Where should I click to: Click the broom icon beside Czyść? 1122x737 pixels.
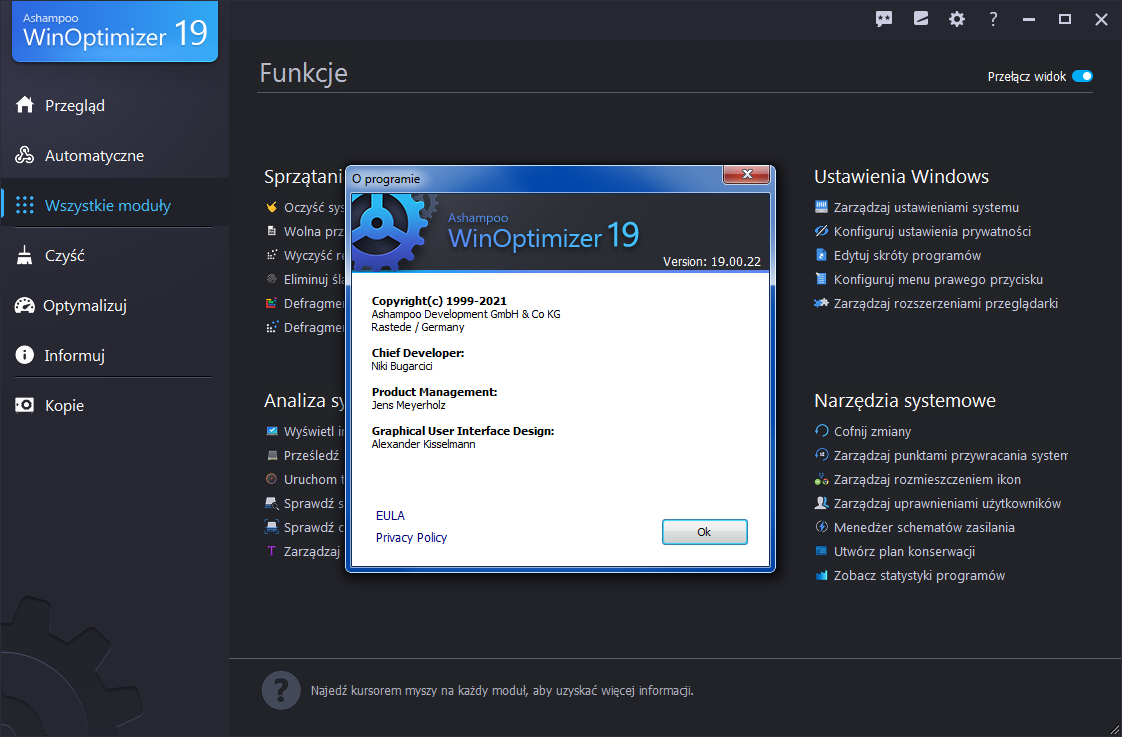[25, 255]
